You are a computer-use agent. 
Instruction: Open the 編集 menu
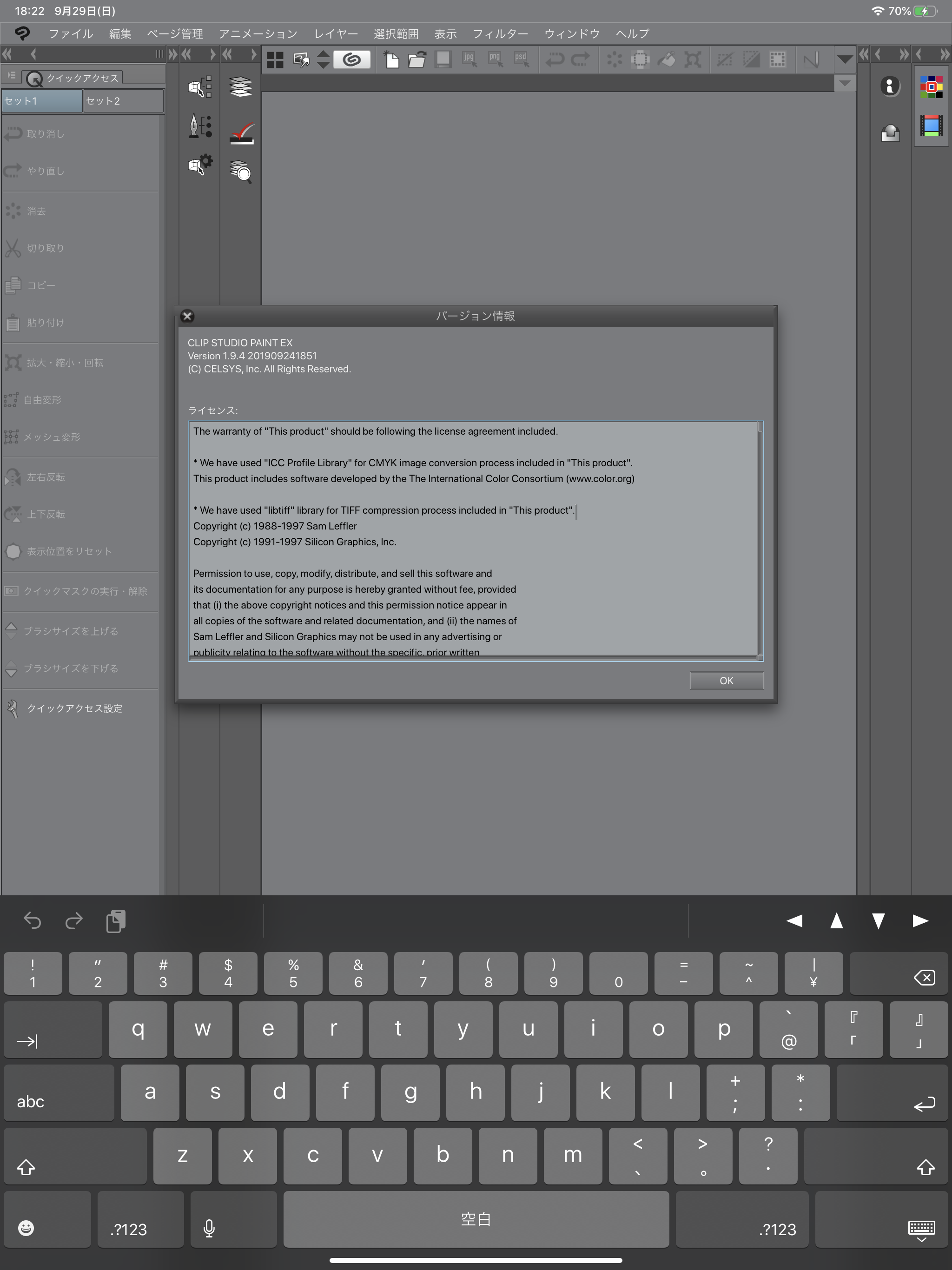120,34
